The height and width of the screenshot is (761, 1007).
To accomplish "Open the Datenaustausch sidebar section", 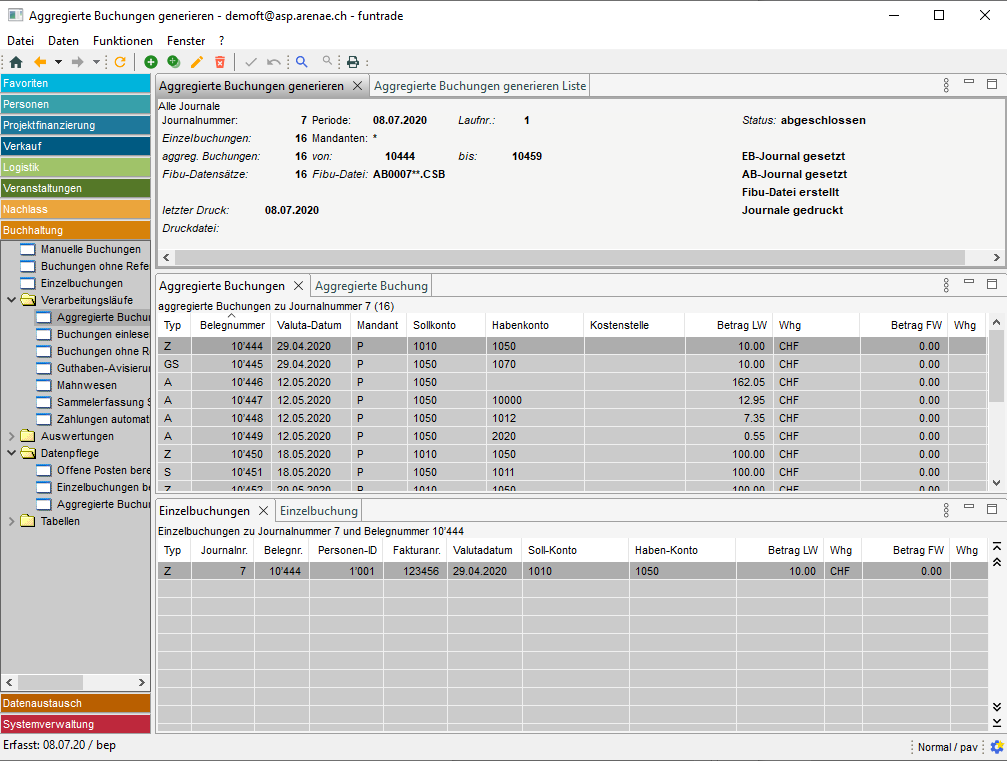I will [75, 703].
